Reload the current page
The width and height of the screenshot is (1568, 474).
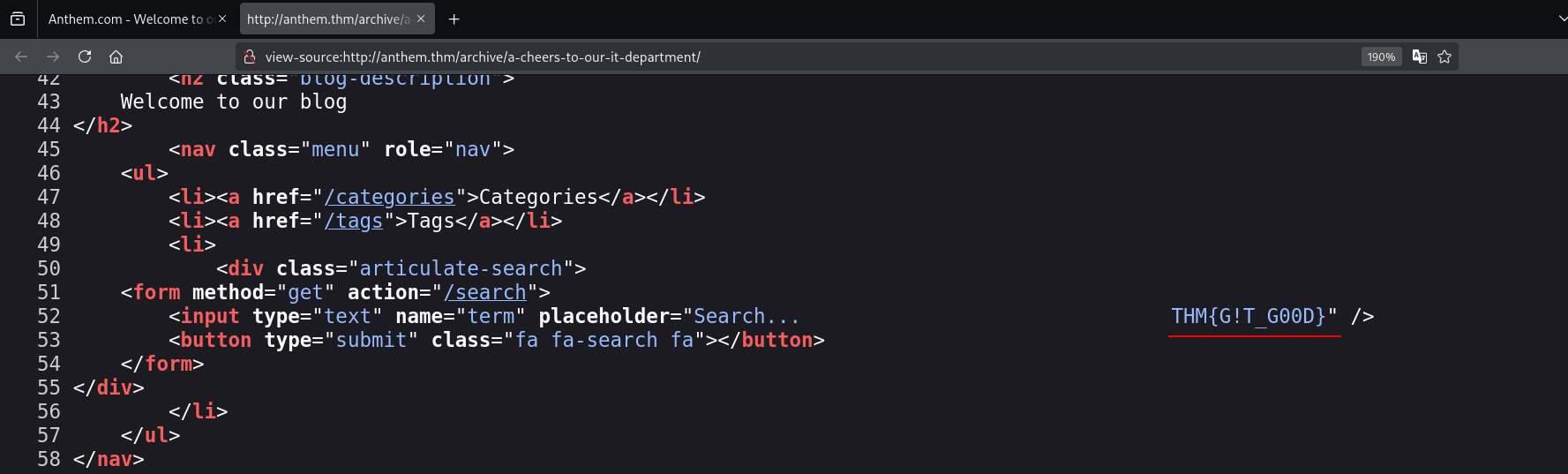pos(85,56)
